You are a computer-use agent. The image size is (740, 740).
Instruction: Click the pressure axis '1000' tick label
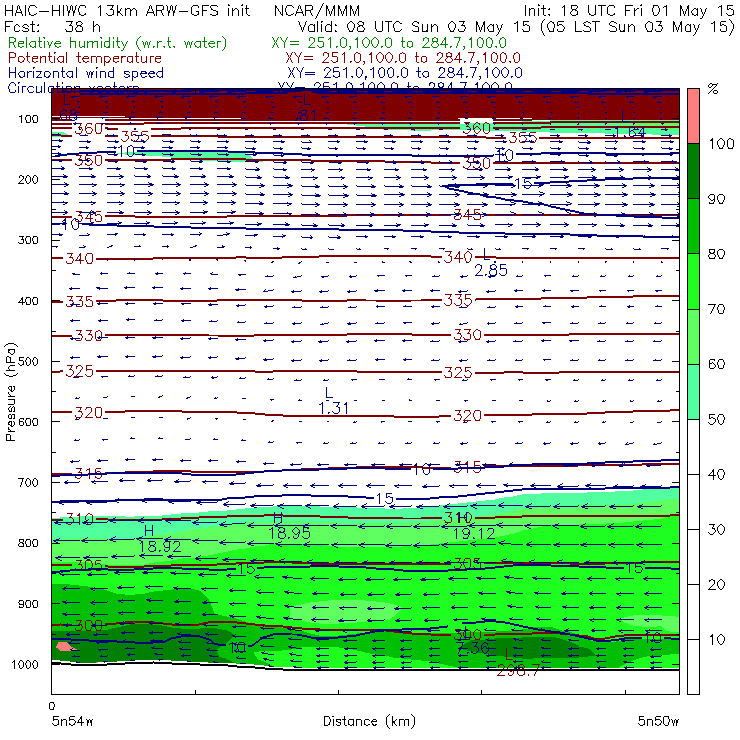[25, 664]
